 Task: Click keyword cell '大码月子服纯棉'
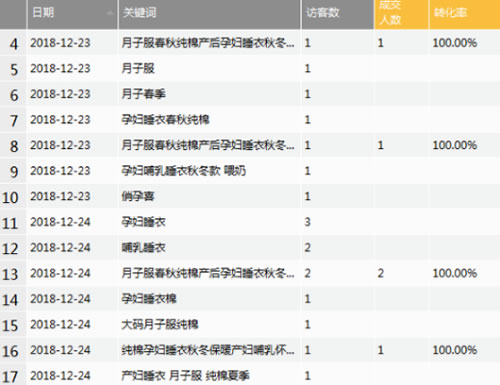[160, 324]
